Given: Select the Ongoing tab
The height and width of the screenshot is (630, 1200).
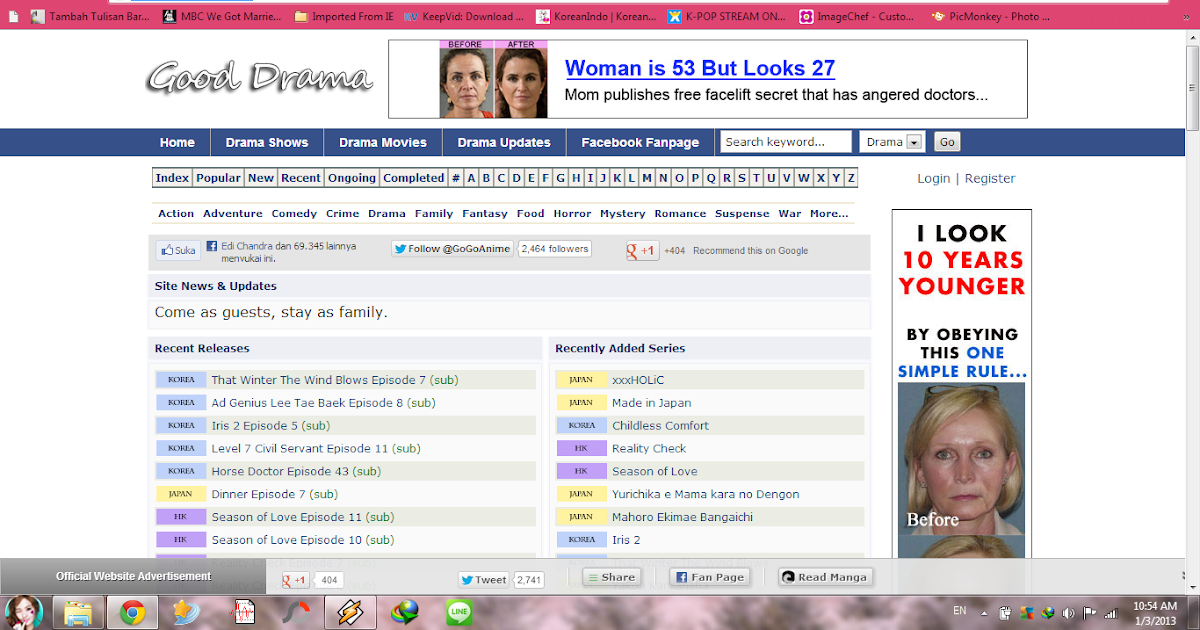Looking at the screenshot, I should 352,178.
